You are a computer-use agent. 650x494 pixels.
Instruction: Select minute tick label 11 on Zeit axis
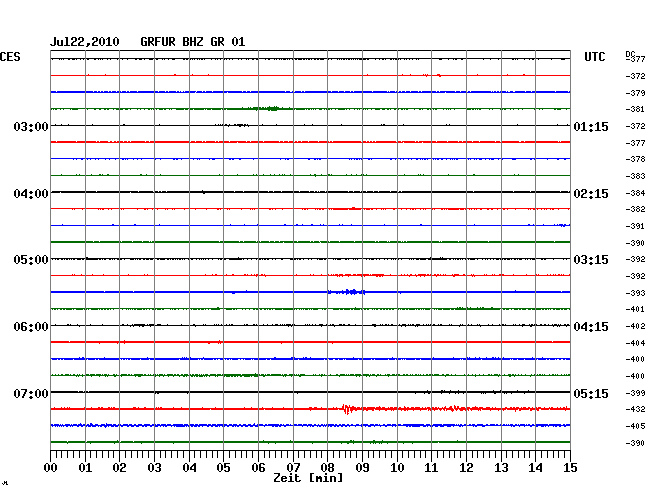coord(431,468)
